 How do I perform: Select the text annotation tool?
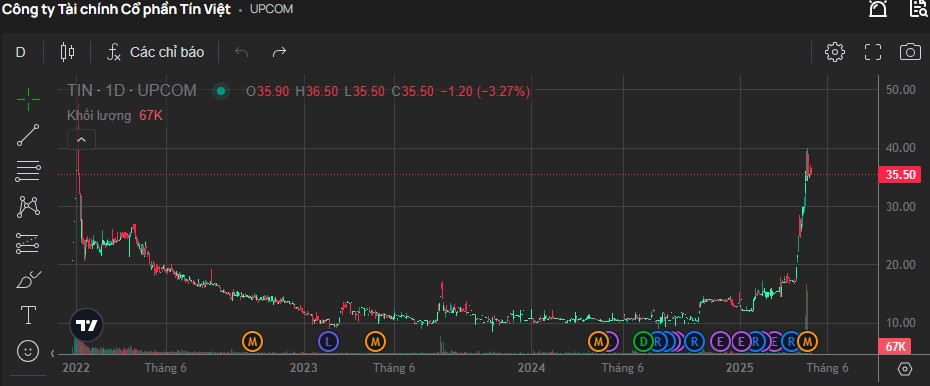coord(28,315)
